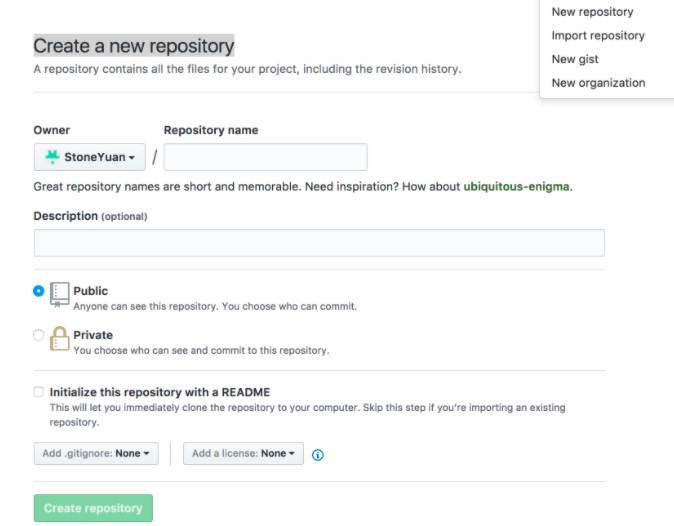Click the Initialize this repository label text
Screen dimensions: 674x526
tap(160, 392)
